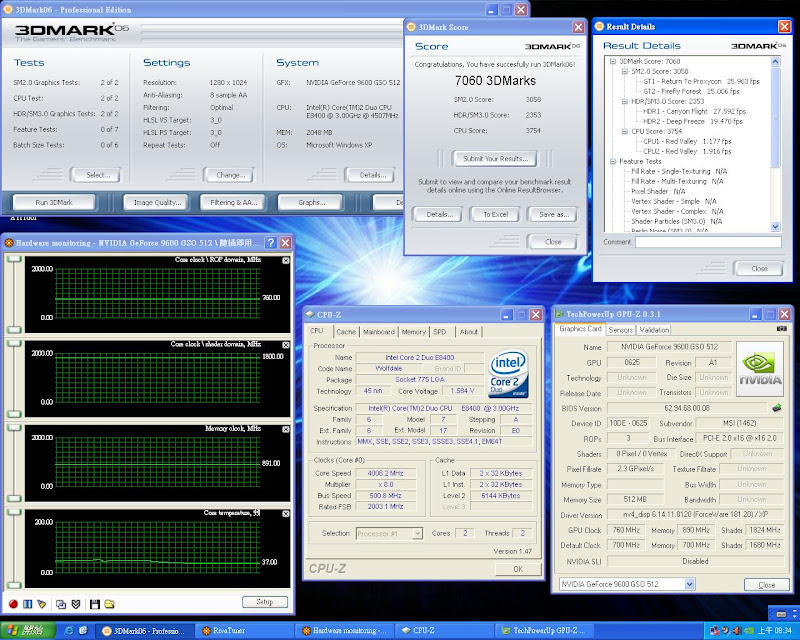Click the To Excel button
The width and height of the screenshot is (800, 640).
[x=495, y=214]
